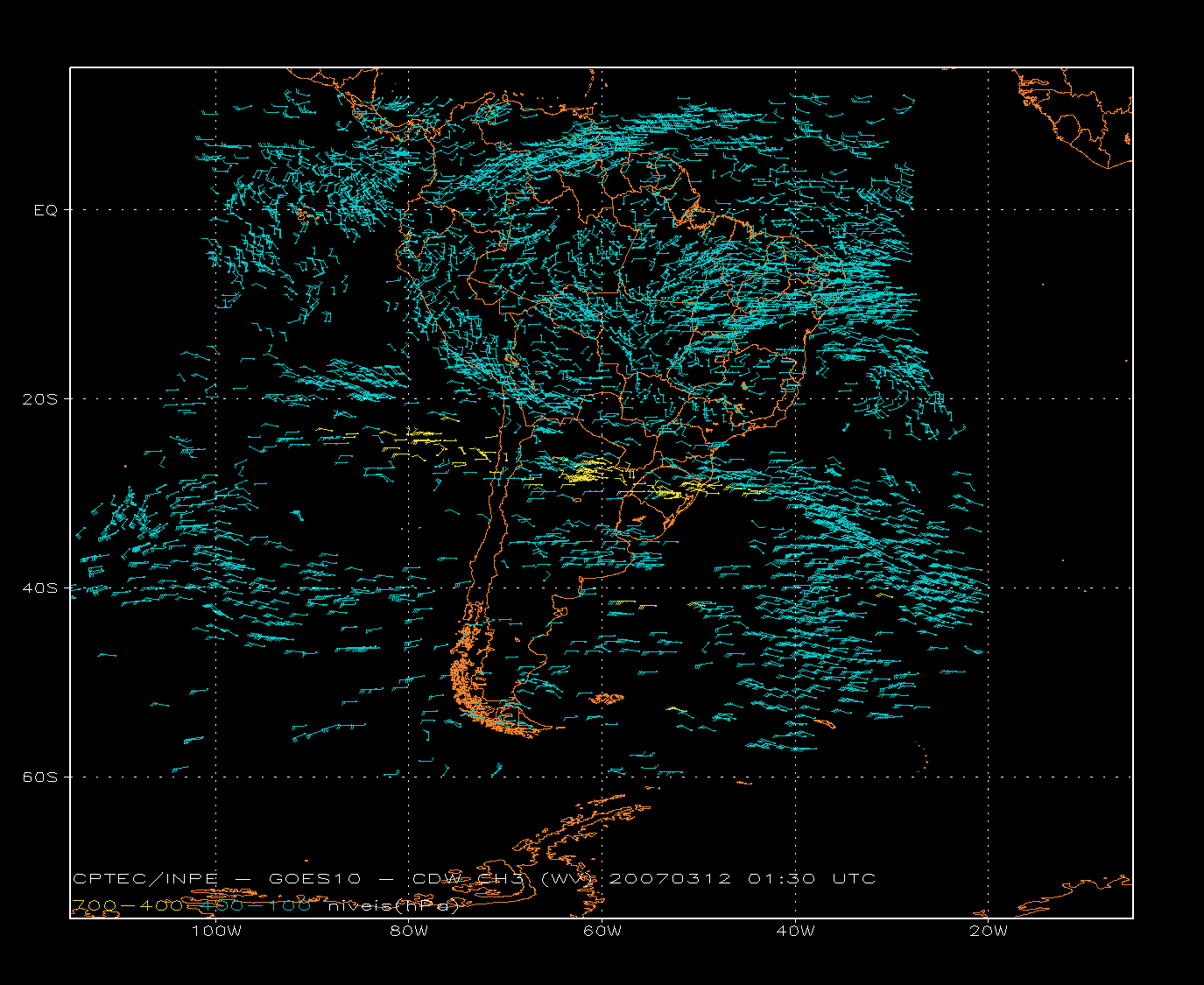Click the GOES10 satellite name text

(x=314, y=879)
